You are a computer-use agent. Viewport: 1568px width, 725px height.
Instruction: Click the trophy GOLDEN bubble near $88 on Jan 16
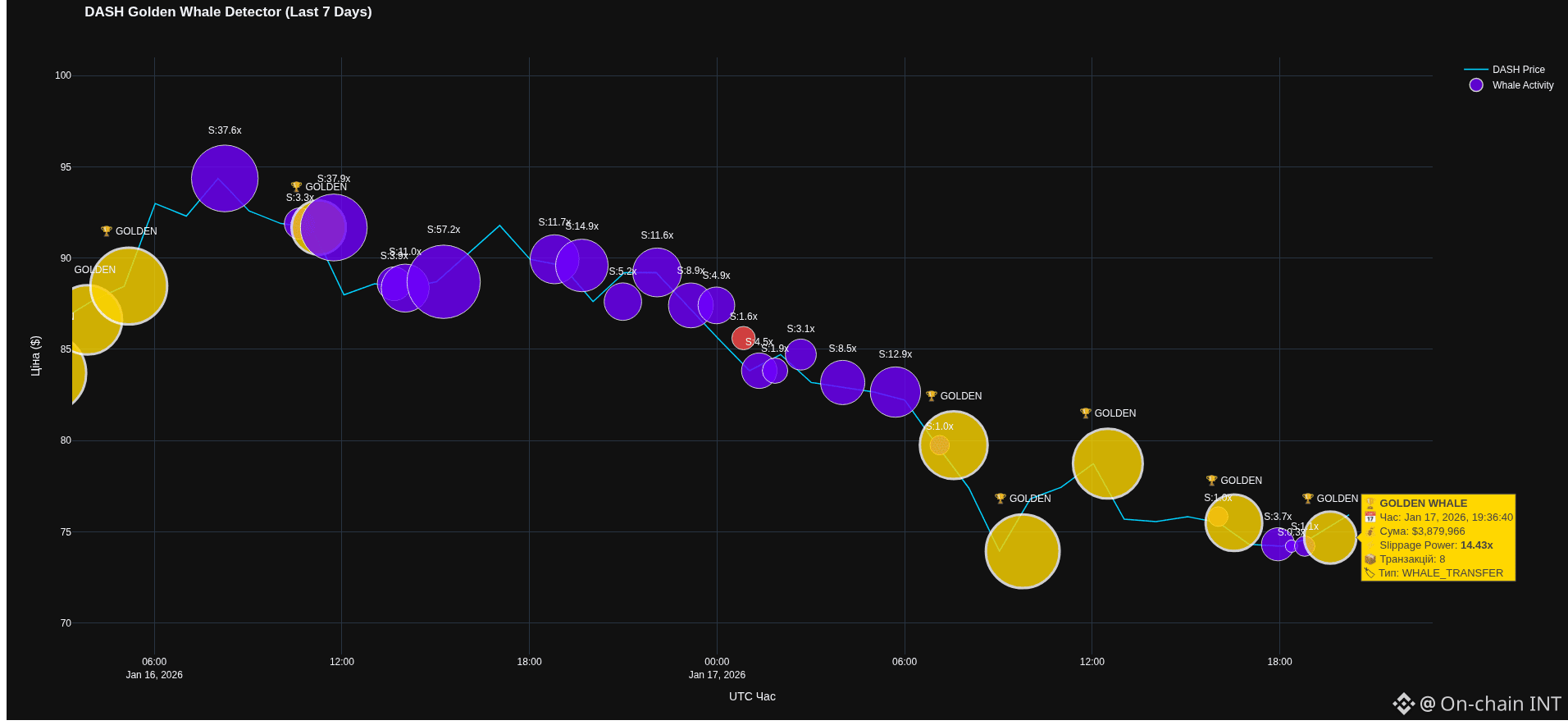(129, 286)
